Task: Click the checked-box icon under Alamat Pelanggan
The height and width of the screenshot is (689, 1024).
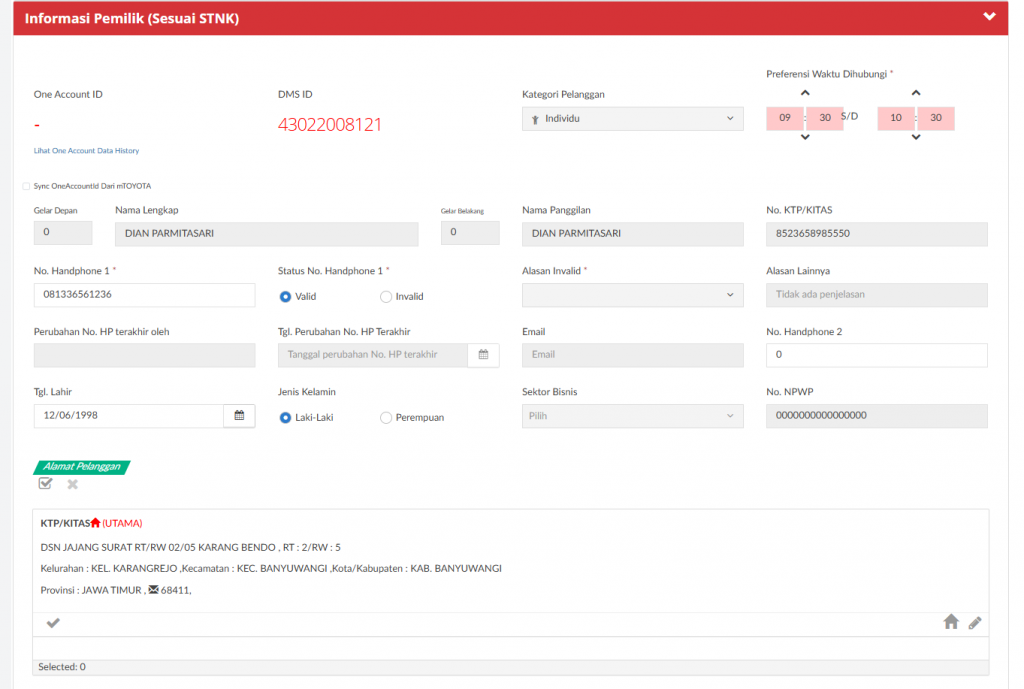Action: (x=45, y=484)
